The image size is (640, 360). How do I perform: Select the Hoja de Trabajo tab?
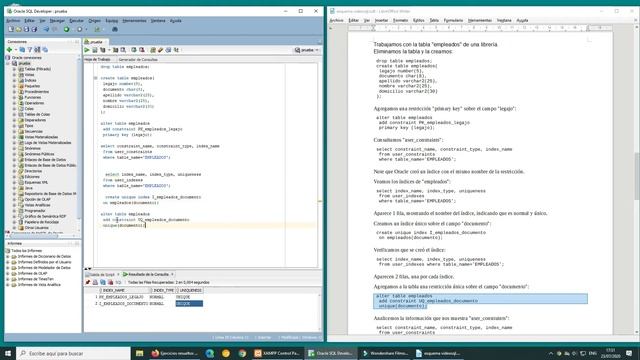tap(98, 60)
